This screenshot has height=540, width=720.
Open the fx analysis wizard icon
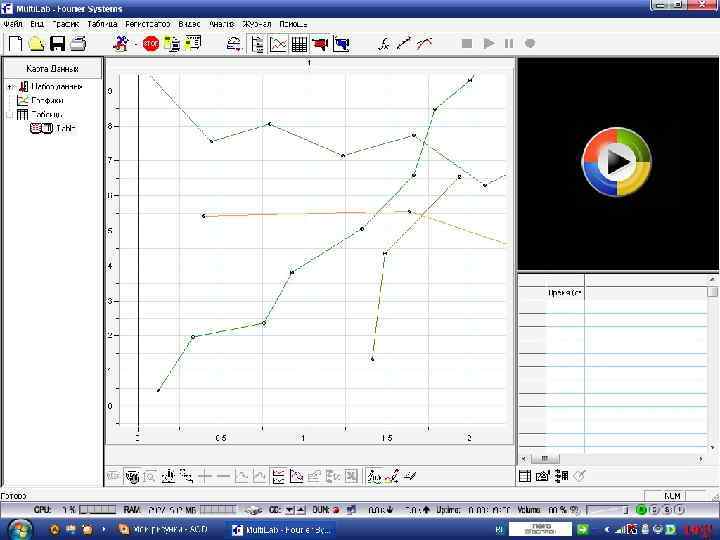384,44
